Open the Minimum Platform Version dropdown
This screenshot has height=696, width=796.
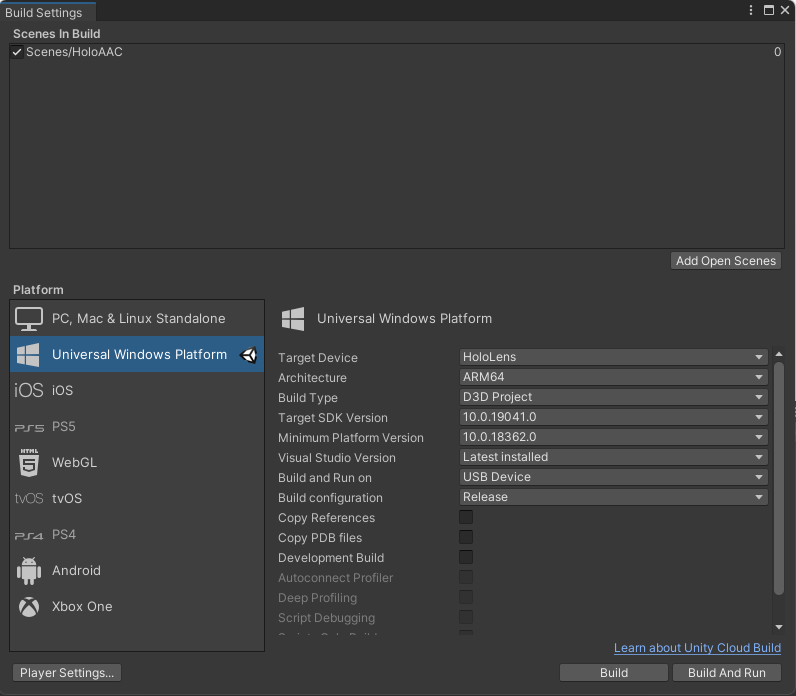[613, 437]
